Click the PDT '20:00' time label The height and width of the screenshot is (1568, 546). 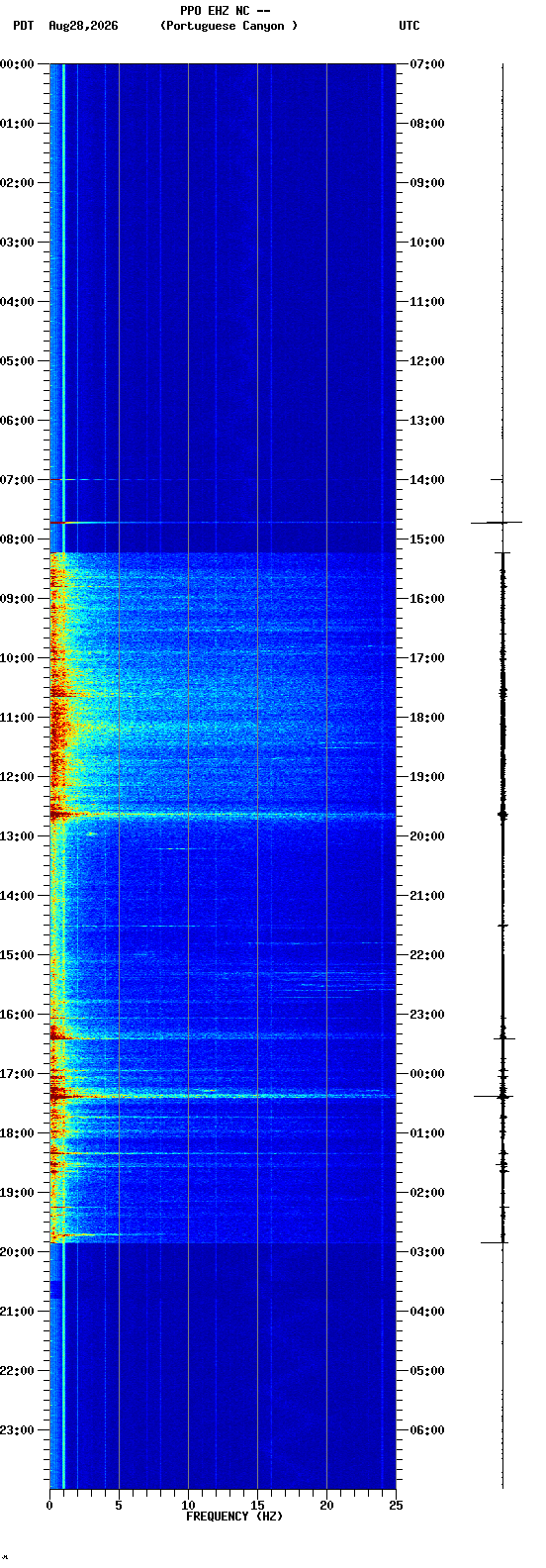click(17, 1252)
